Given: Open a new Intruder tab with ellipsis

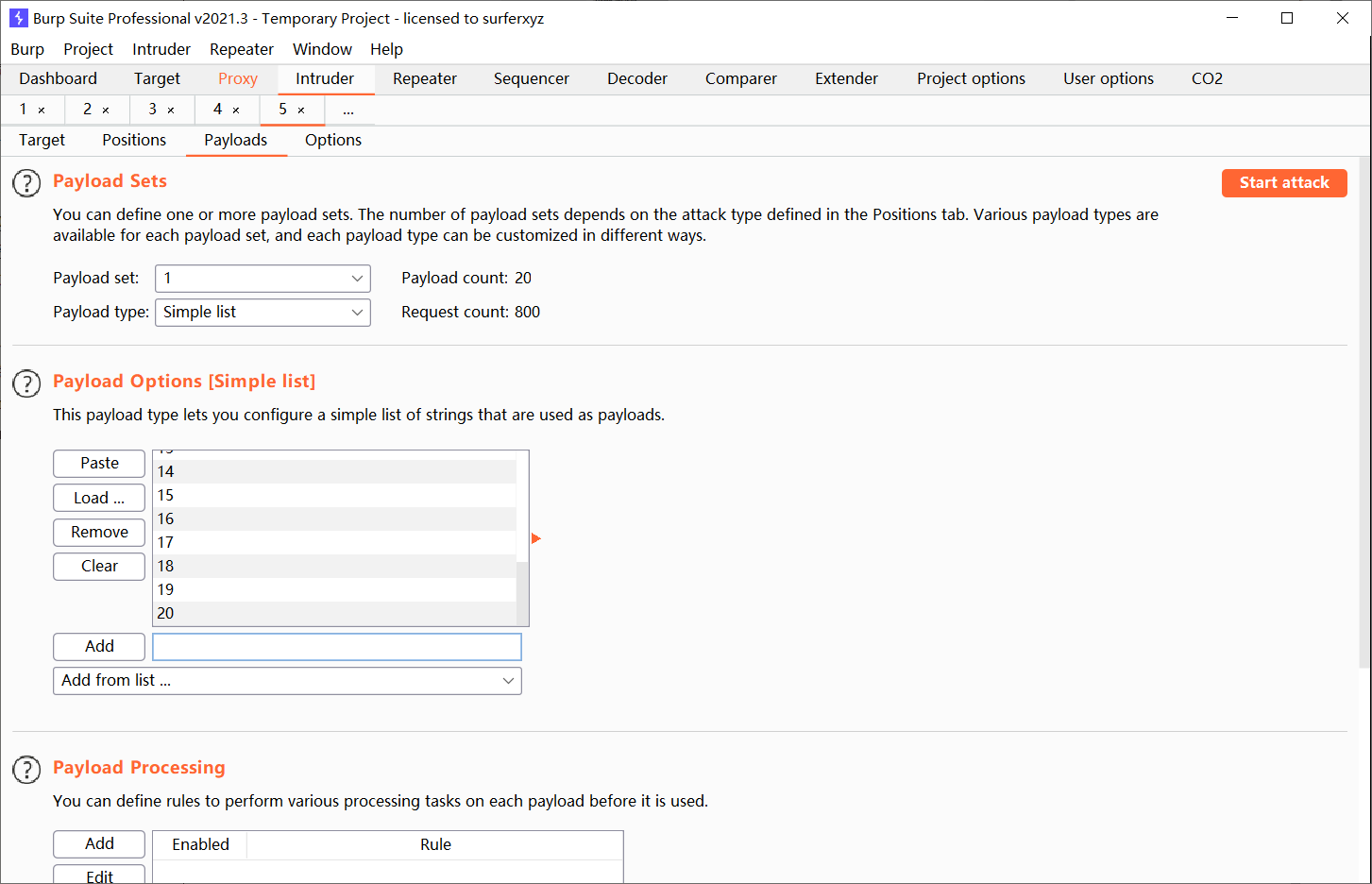Looking at the screenshot, I should 348,110.
